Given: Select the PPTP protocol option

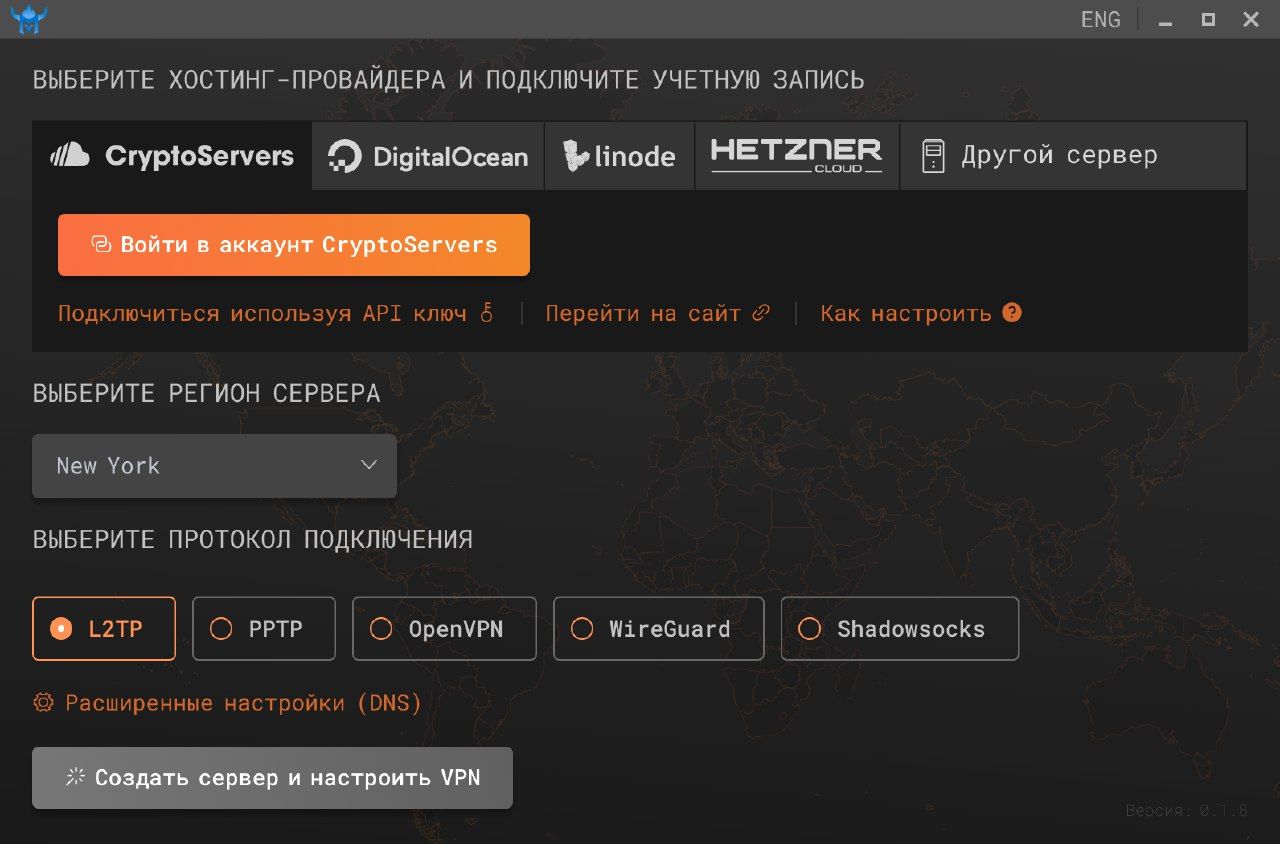Looking at the screenshot, I should coord(263,629).
